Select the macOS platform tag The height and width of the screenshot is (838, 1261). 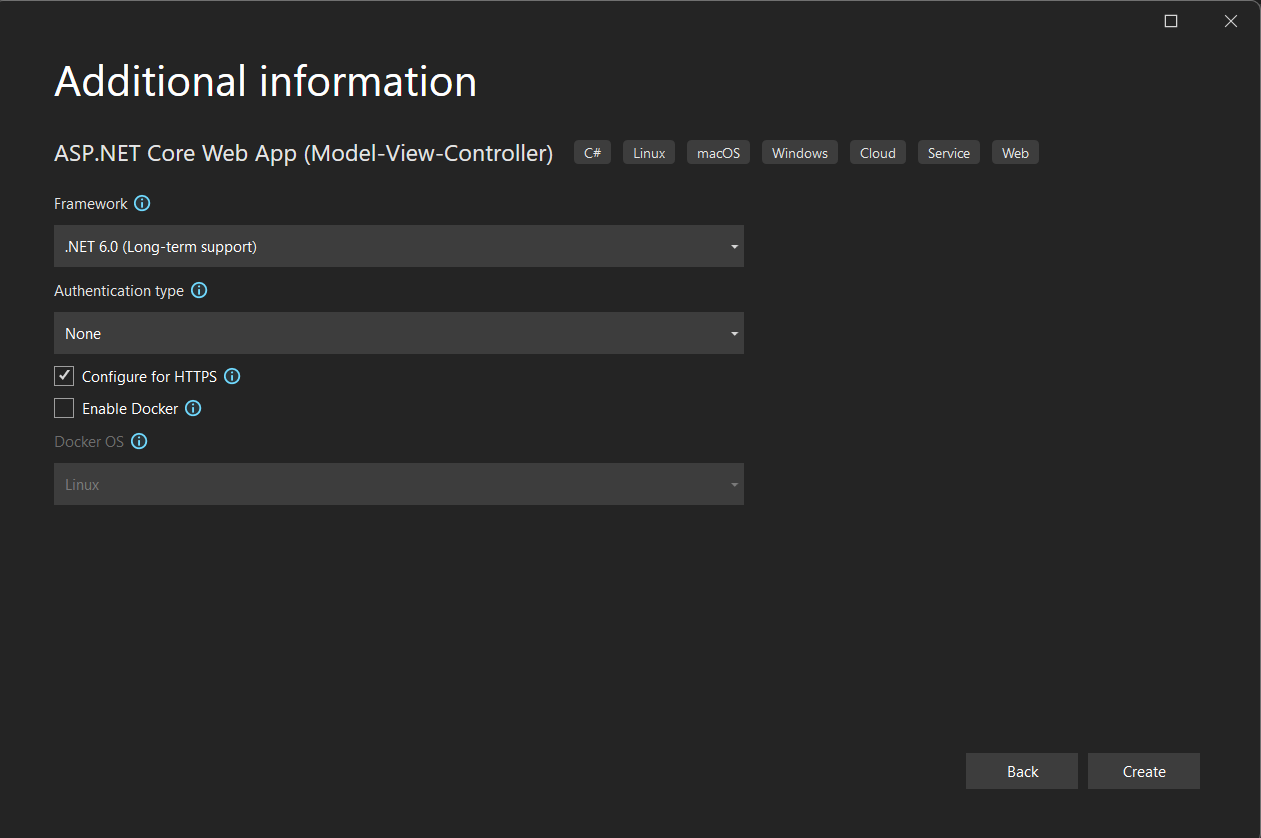click(717, 152)
